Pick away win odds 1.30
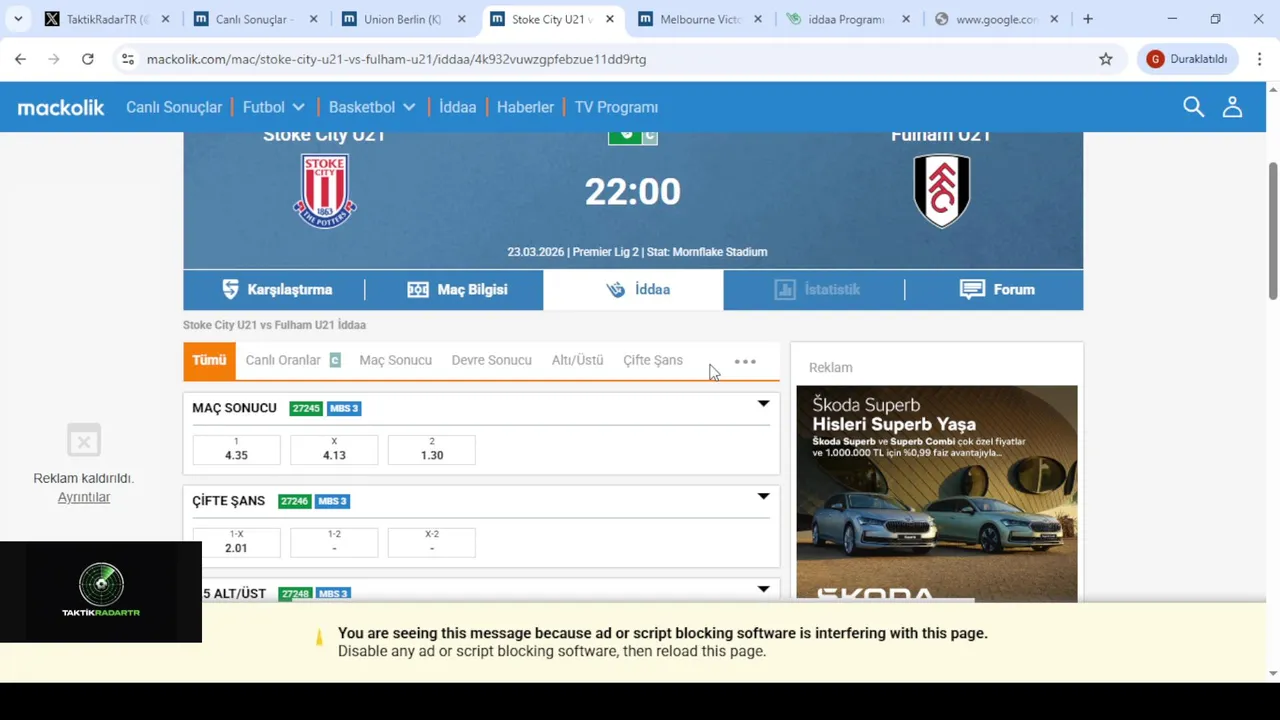Image resolution: width=1280 pixels, height=720 pixels. pos(432,449)
